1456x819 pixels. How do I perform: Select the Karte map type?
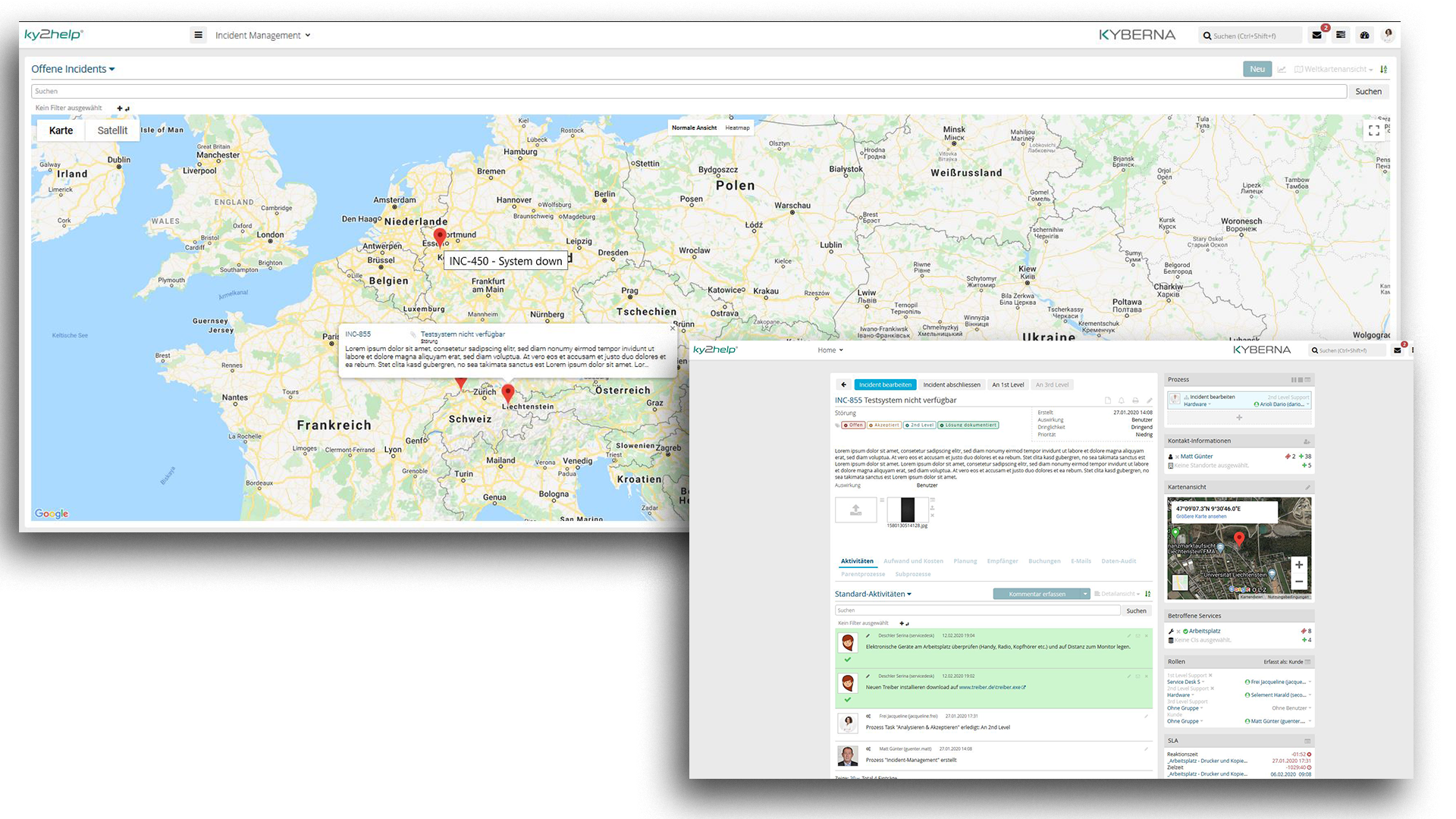coord(61,130)
